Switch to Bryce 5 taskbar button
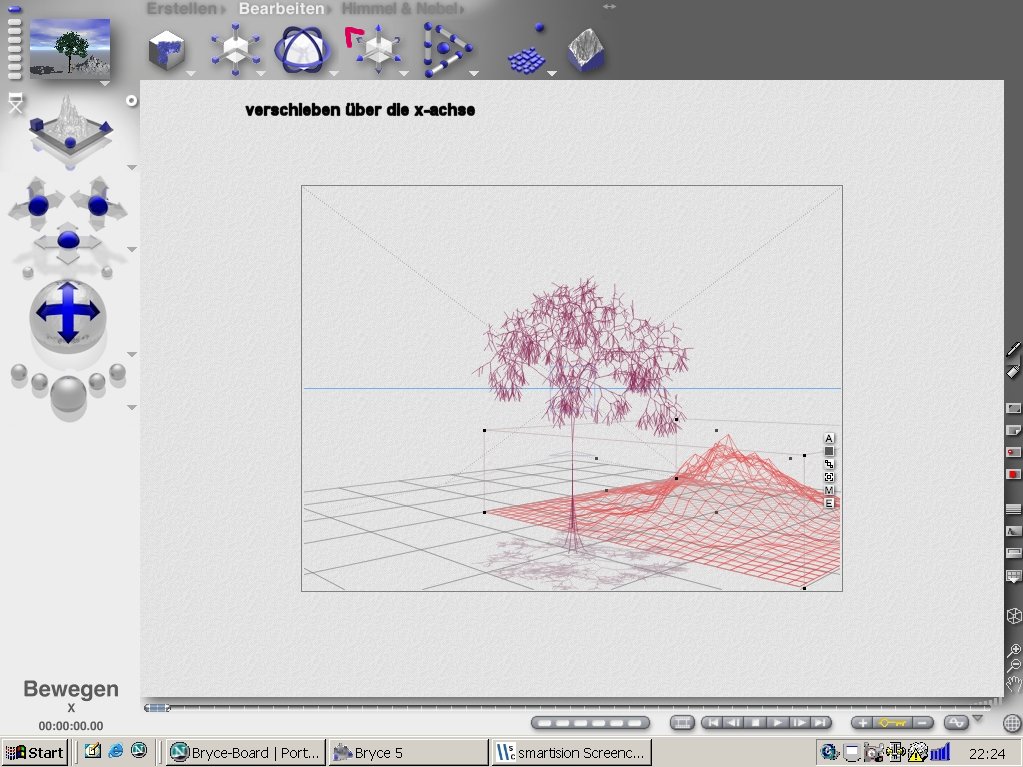Screen dimensions: 1023x767 408,753
